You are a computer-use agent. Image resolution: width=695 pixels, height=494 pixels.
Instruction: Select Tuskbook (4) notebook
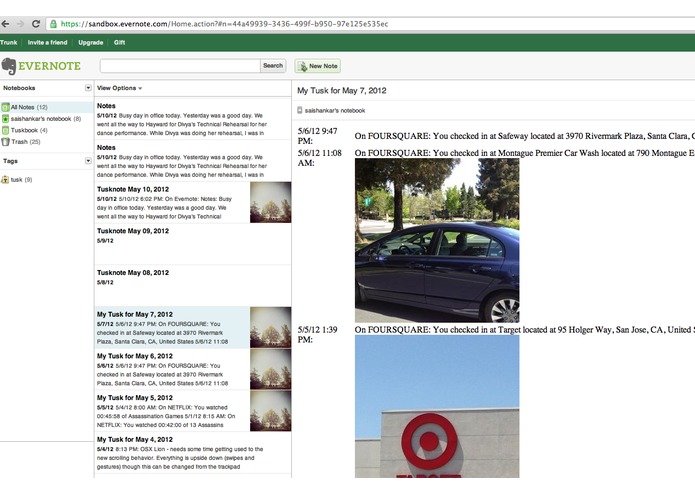click(x=47, y=130)
